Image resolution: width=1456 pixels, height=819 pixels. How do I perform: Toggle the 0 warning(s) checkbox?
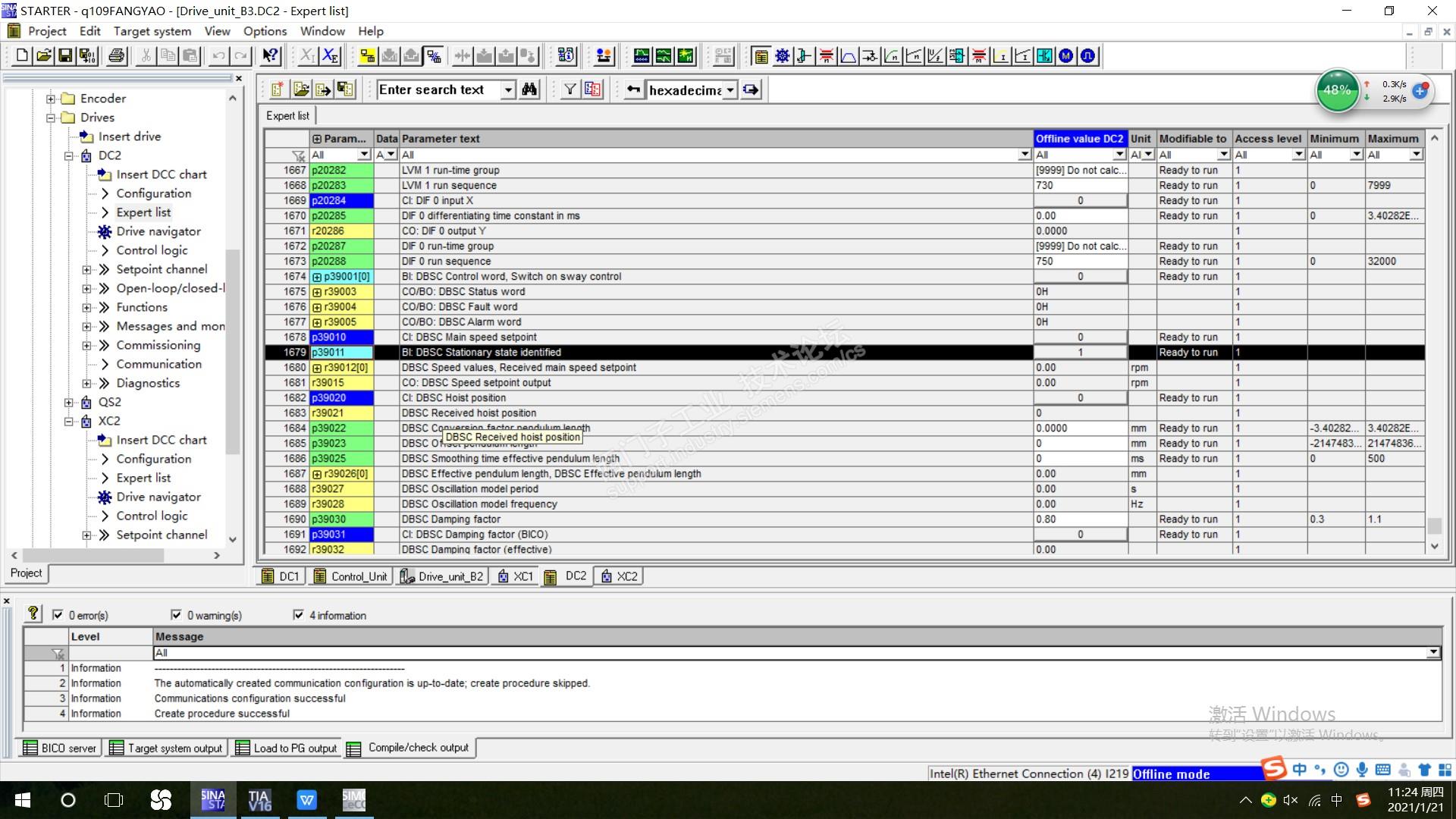176,615
